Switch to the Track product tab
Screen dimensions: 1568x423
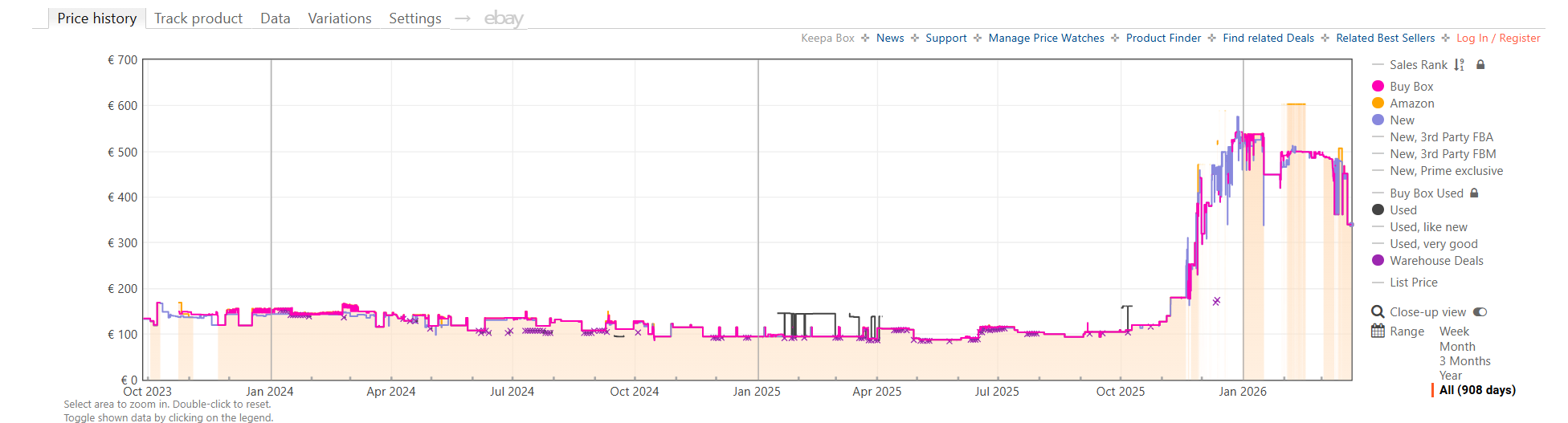(x=198, y=18)
